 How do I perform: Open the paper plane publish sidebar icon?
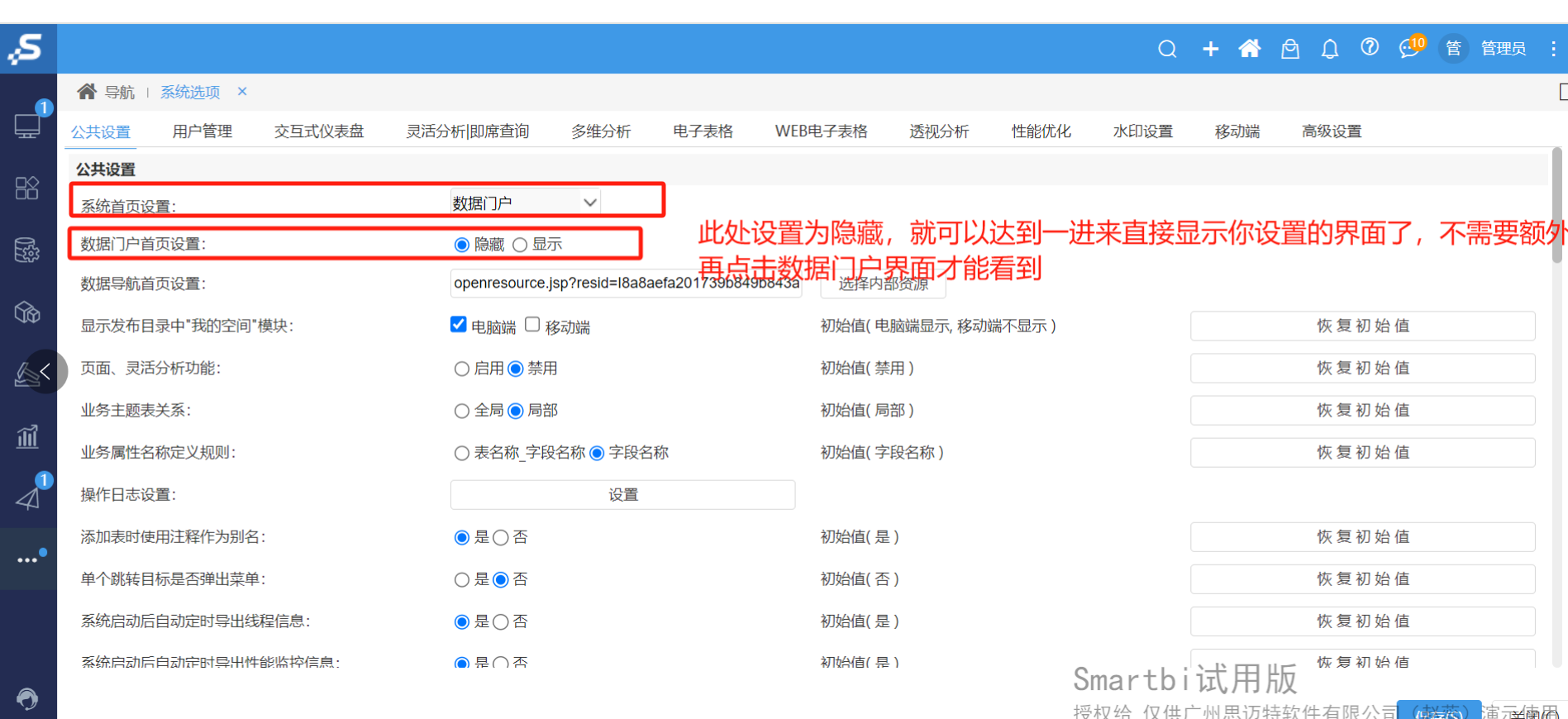click(x=27, y=498)
